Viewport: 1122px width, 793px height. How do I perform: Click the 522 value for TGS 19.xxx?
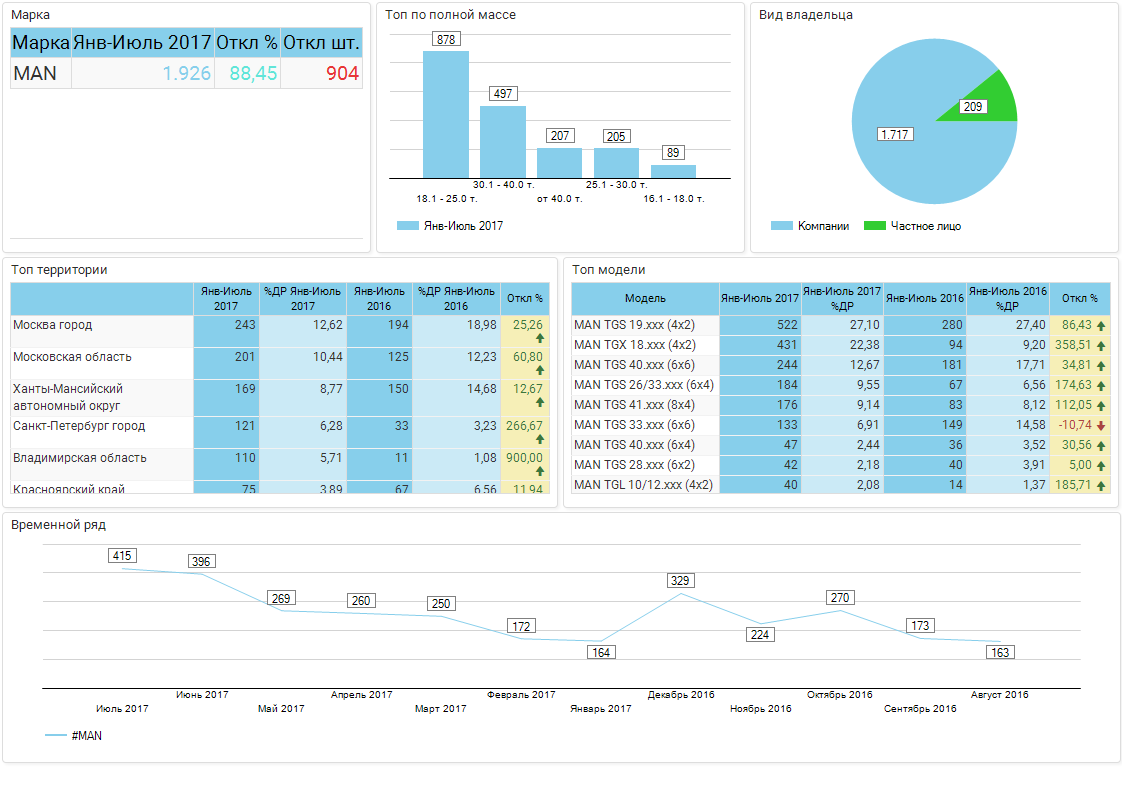pos(787,325)
